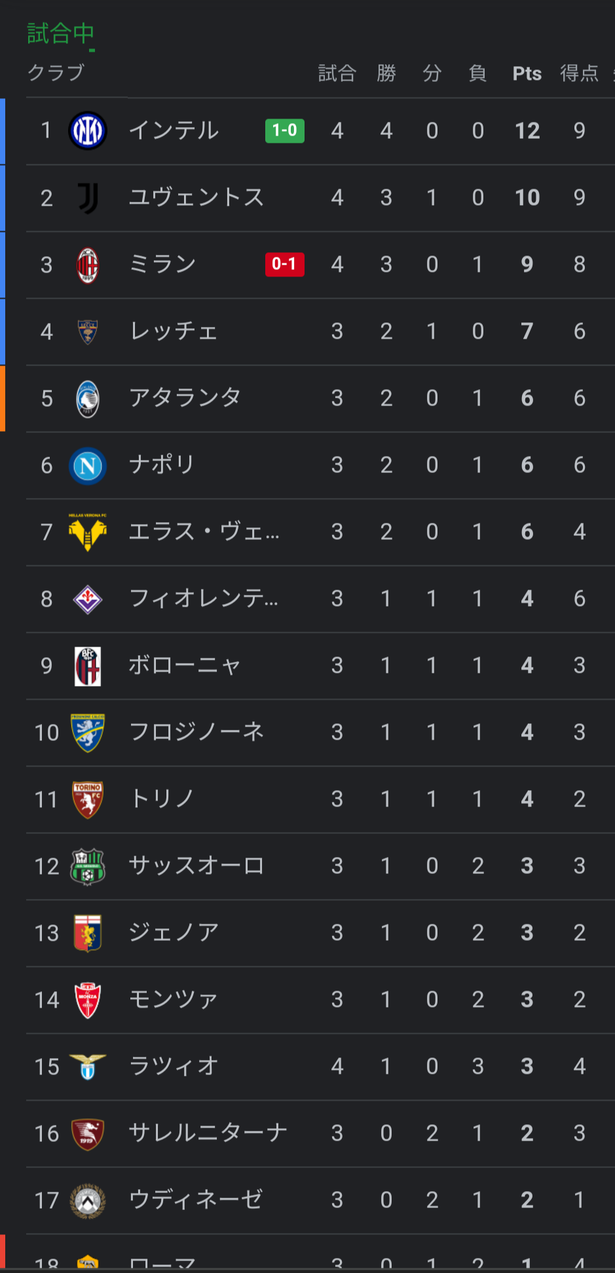615x1273 pixels.
Task: Select the Pts column header
Action: point(527,74)
